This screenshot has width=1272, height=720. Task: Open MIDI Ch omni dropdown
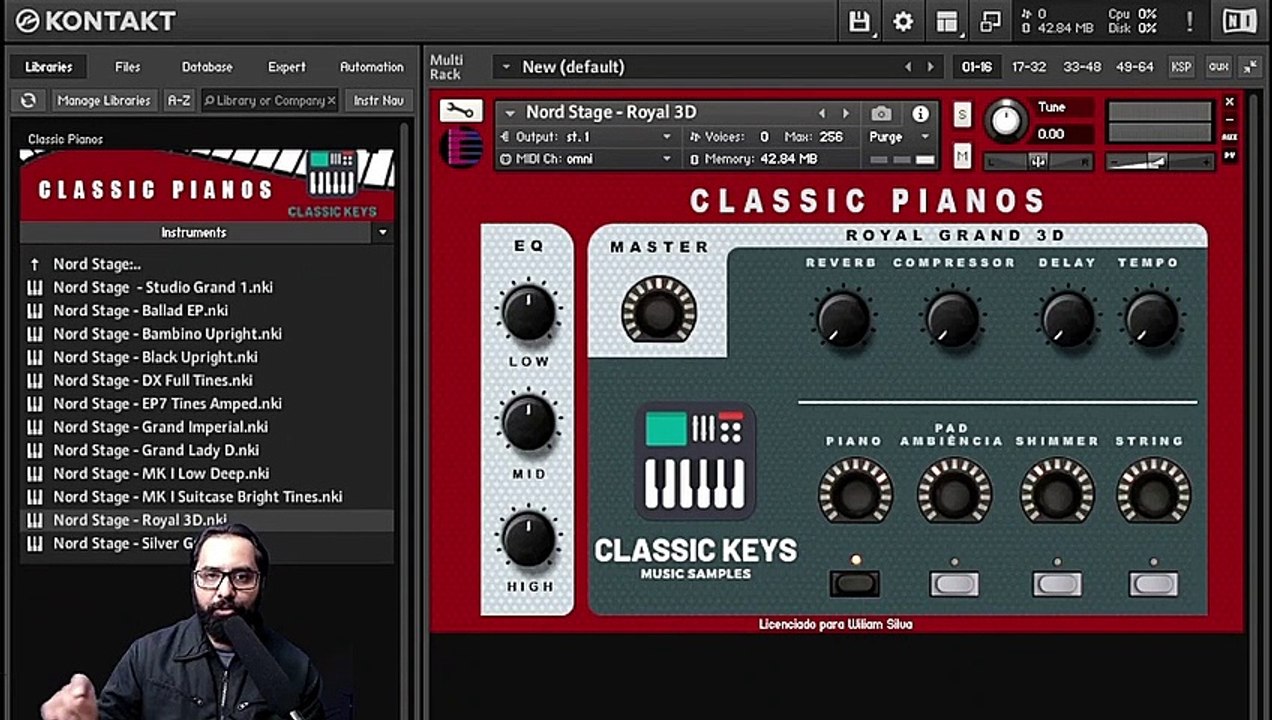(x=586, y=159)
